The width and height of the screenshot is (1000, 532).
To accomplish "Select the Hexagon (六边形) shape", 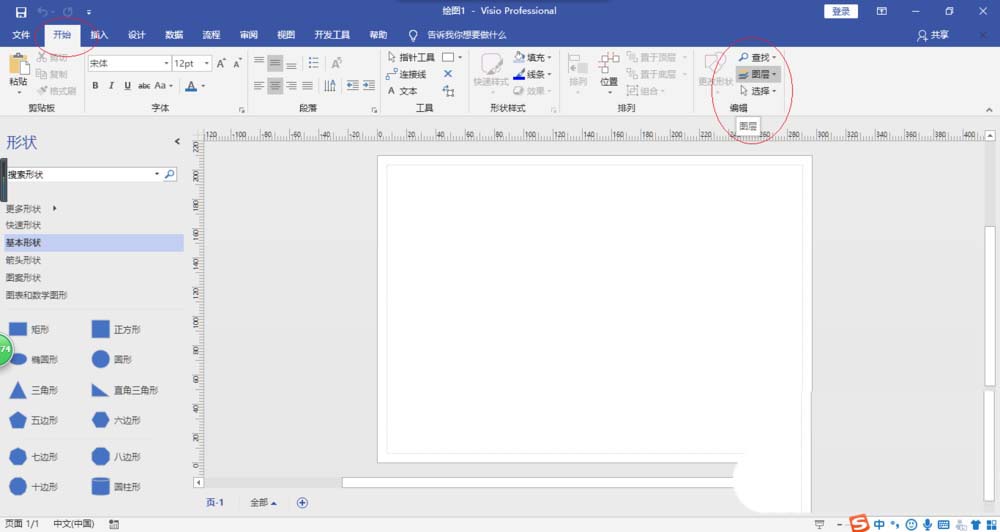I will coord(116,420).
